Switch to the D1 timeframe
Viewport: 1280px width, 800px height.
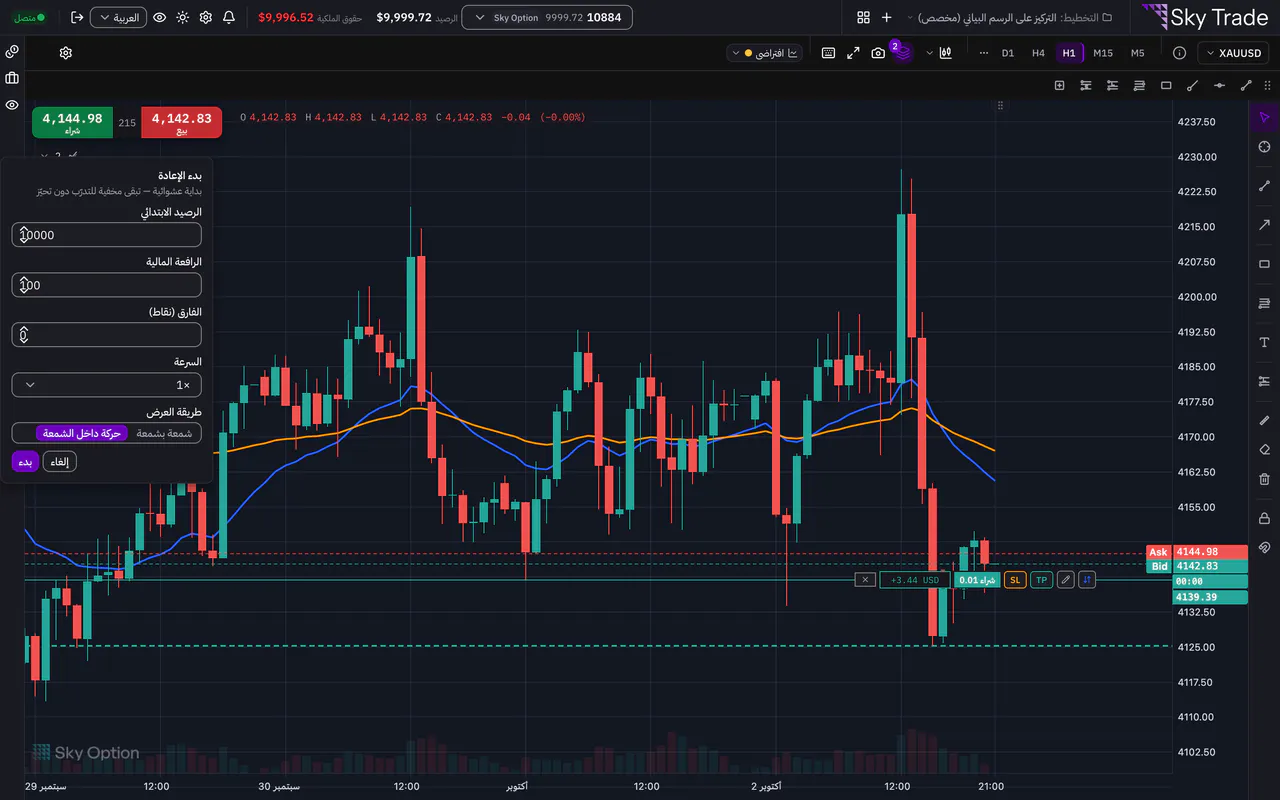(x=1008, y=53)
